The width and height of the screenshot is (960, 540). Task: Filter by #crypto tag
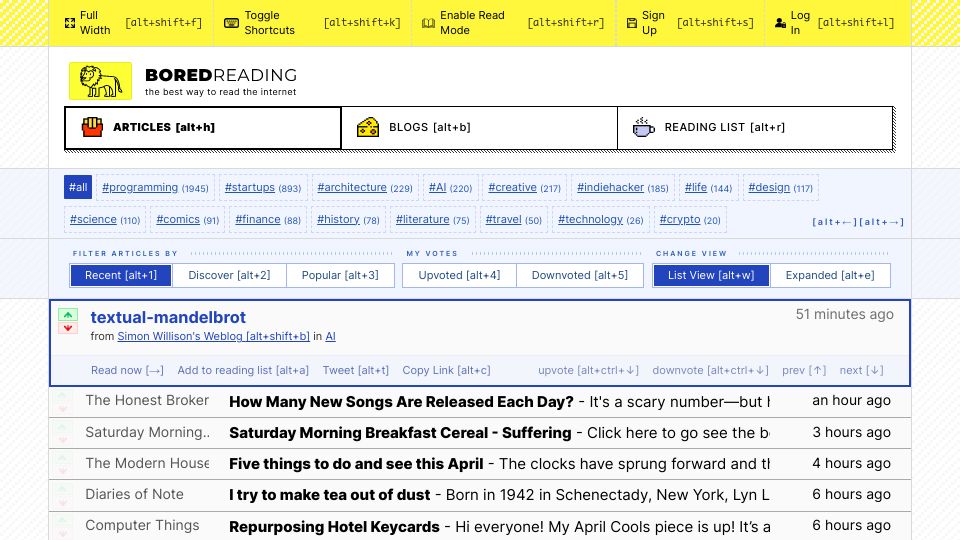tap(690, 219)
